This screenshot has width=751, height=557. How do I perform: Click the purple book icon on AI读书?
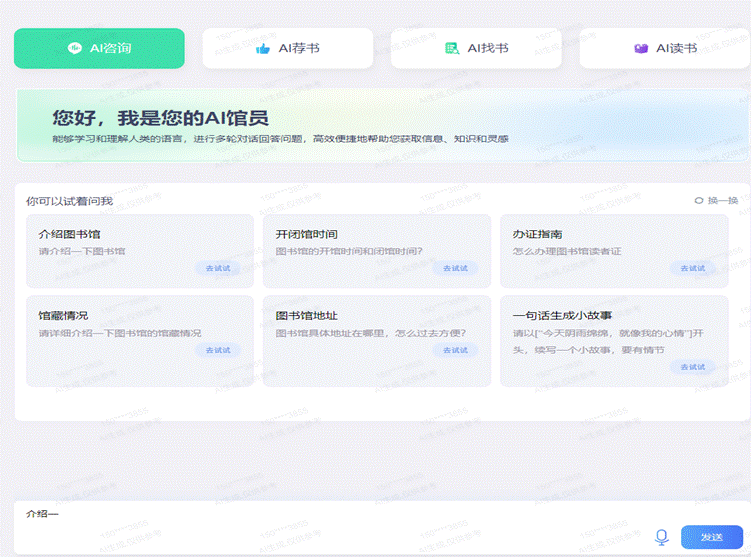tap(641, 48)
